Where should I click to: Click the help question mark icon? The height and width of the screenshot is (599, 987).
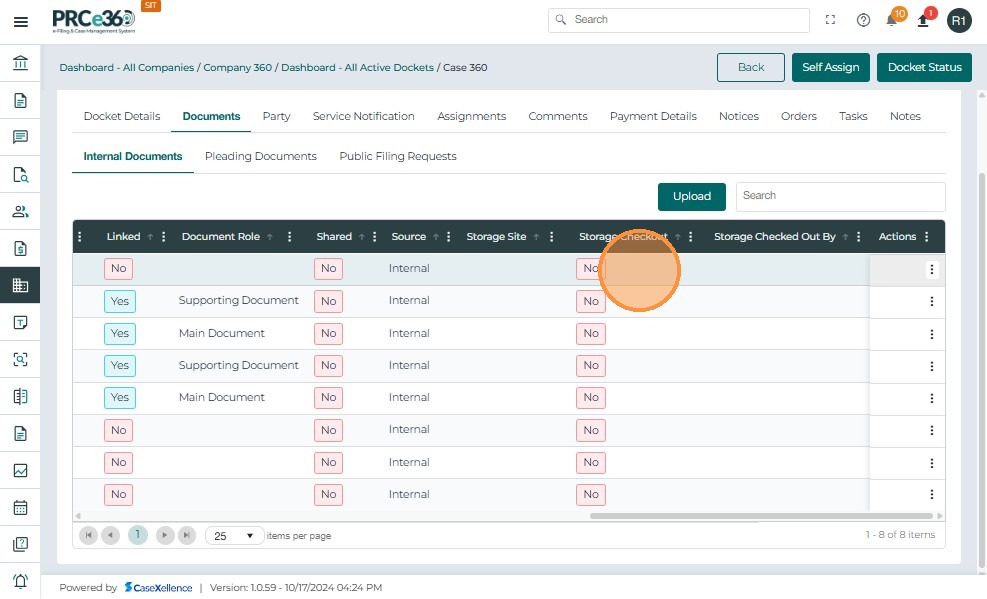click(863, 20)
